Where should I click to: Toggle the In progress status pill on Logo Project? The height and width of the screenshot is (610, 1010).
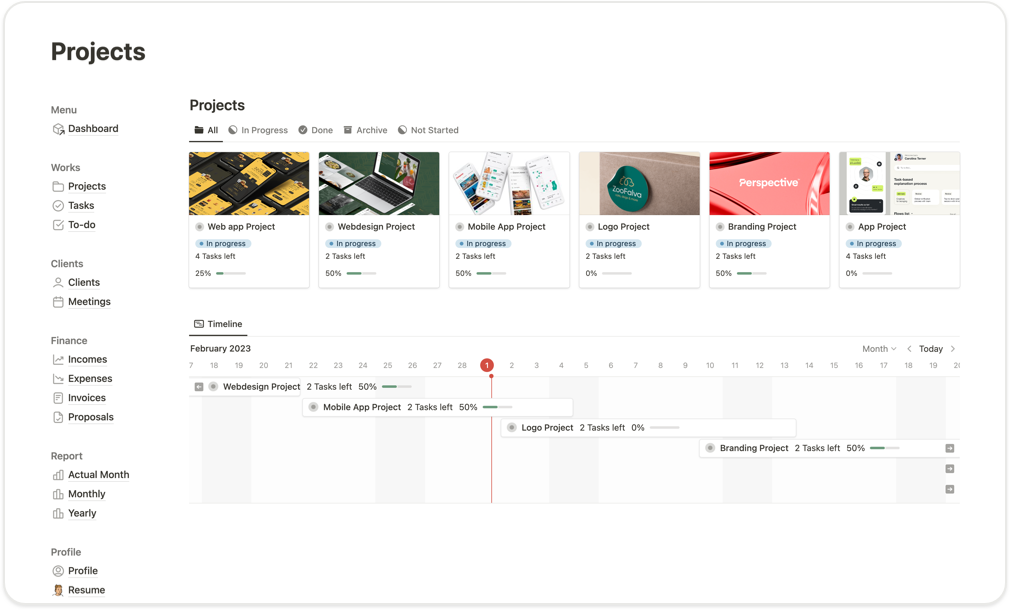(612, 243)
